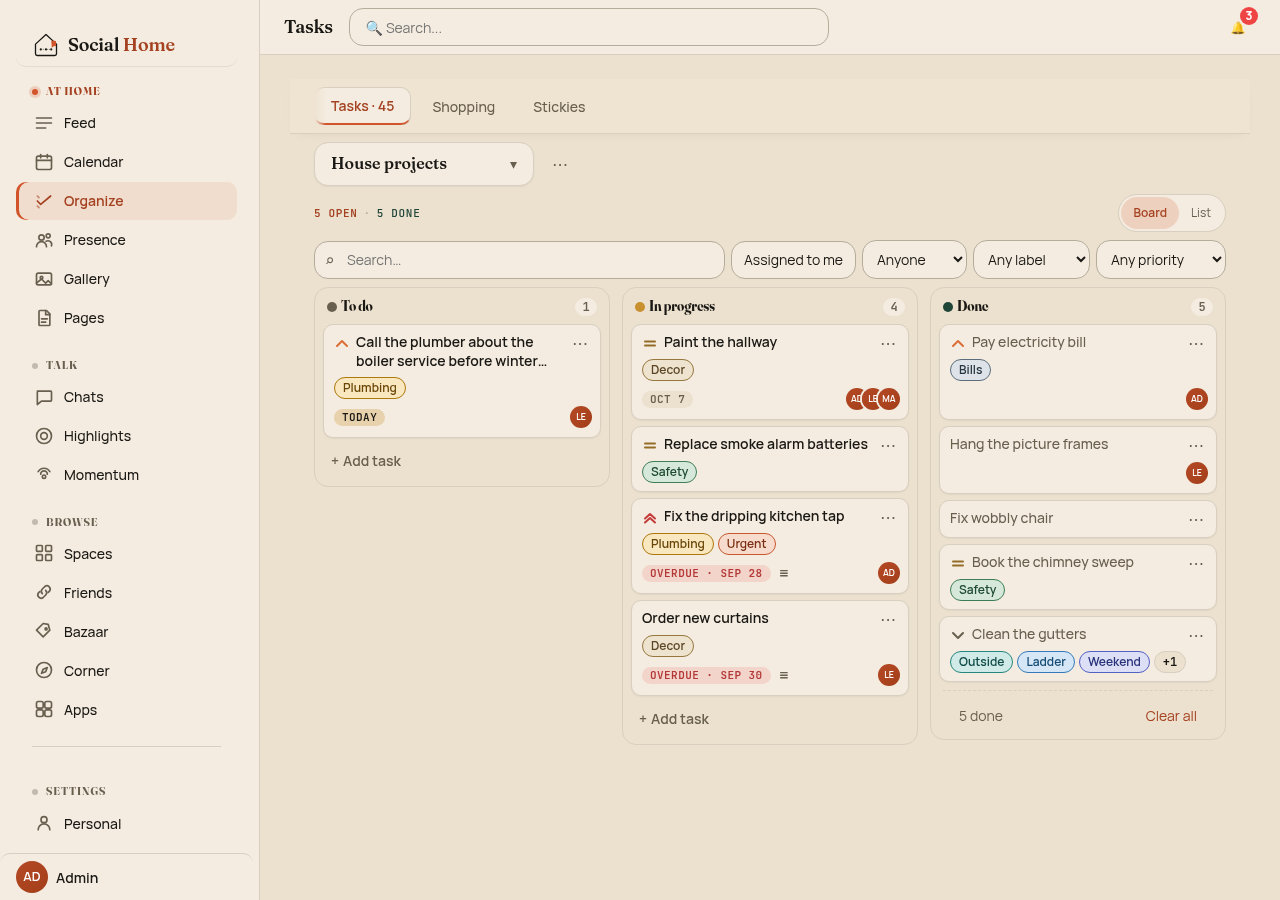Go to Calendar in the sidebar
Image resolution: width=1280 pixels, height=900 pixels.
coord(126,162)
